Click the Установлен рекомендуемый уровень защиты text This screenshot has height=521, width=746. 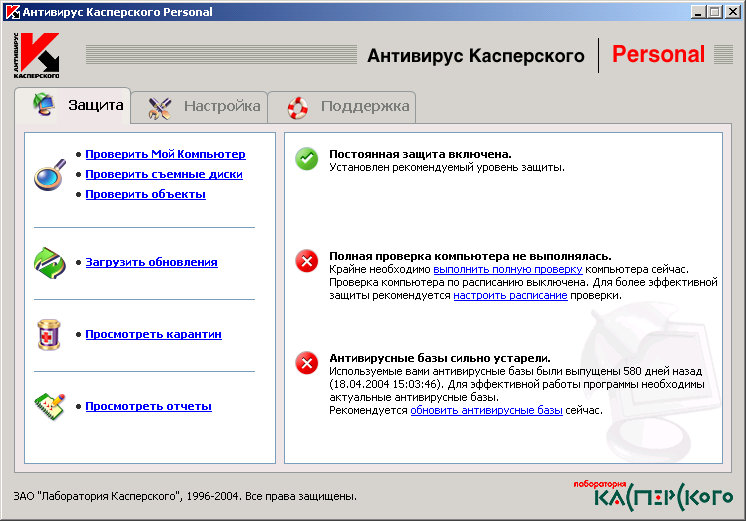point(447,167)
